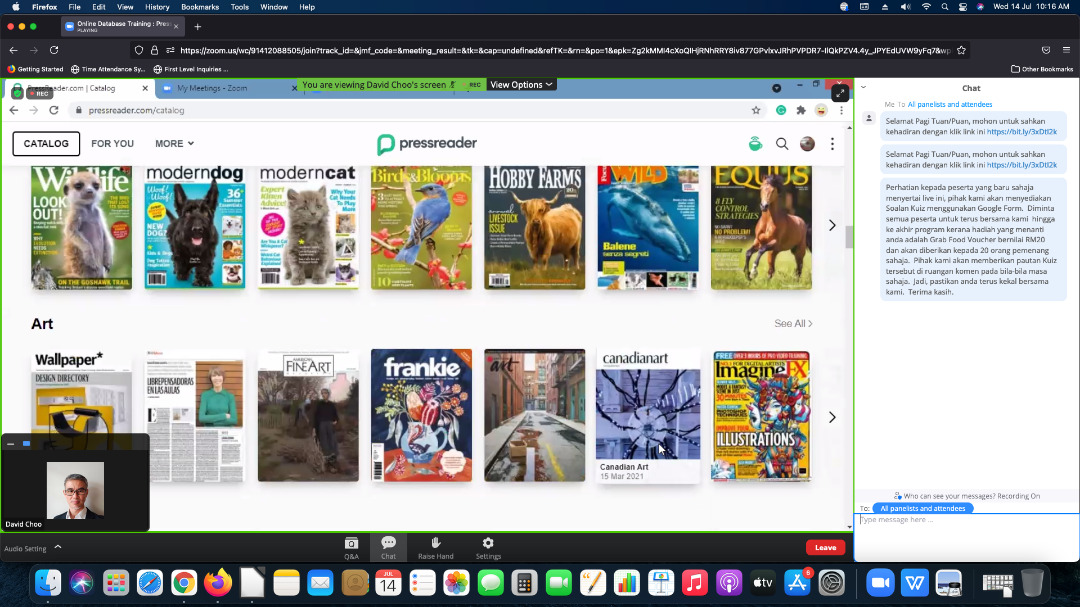The width and height of the screenshot is (1080, 607).
Task: Collapse the Chat panel chevron
Action: (863, 88)
